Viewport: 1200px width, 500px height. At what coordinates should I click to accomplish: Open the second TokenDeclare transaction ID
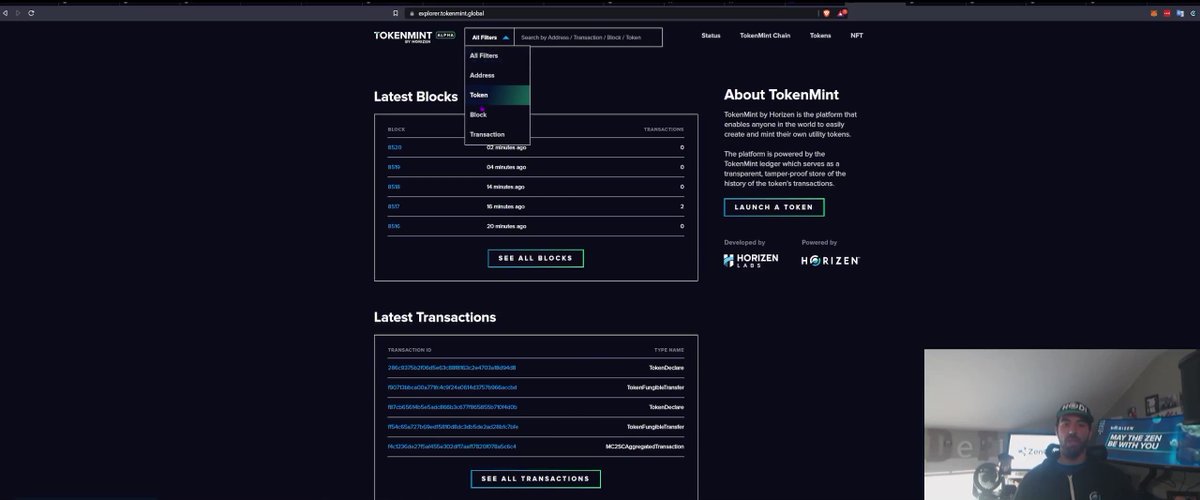click(452, 407)
